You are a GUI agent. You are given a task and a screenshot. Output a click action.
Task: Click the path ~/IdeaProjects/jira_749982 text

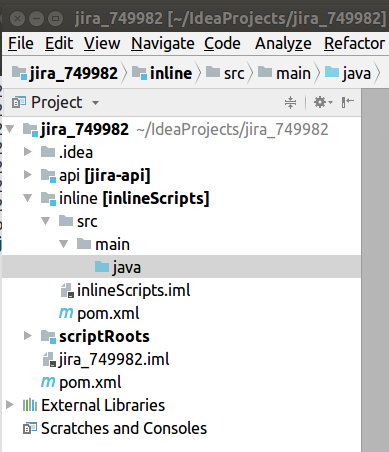(232, 129)
